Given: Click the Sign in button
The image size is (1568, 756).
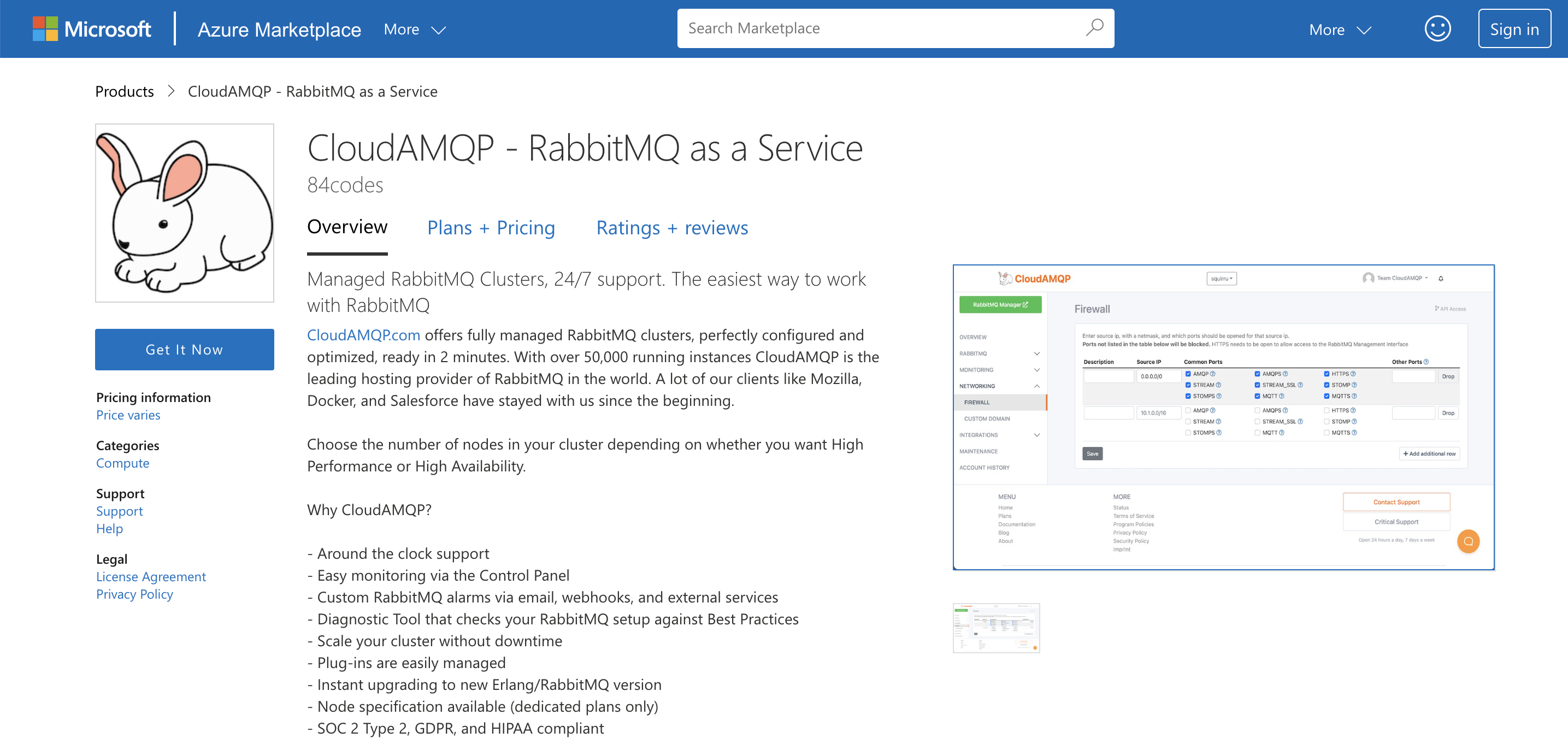Looking at the screenshot, I should [x=1514, y=28].
